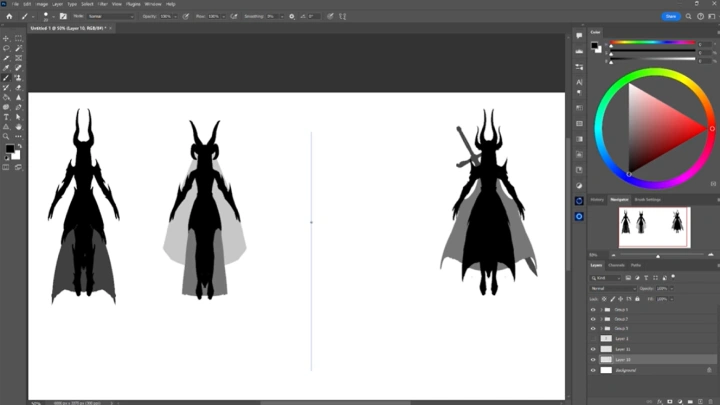Switch to the Paths tab
The width and height of the screenshot is (720, 405).
point(636,265)
